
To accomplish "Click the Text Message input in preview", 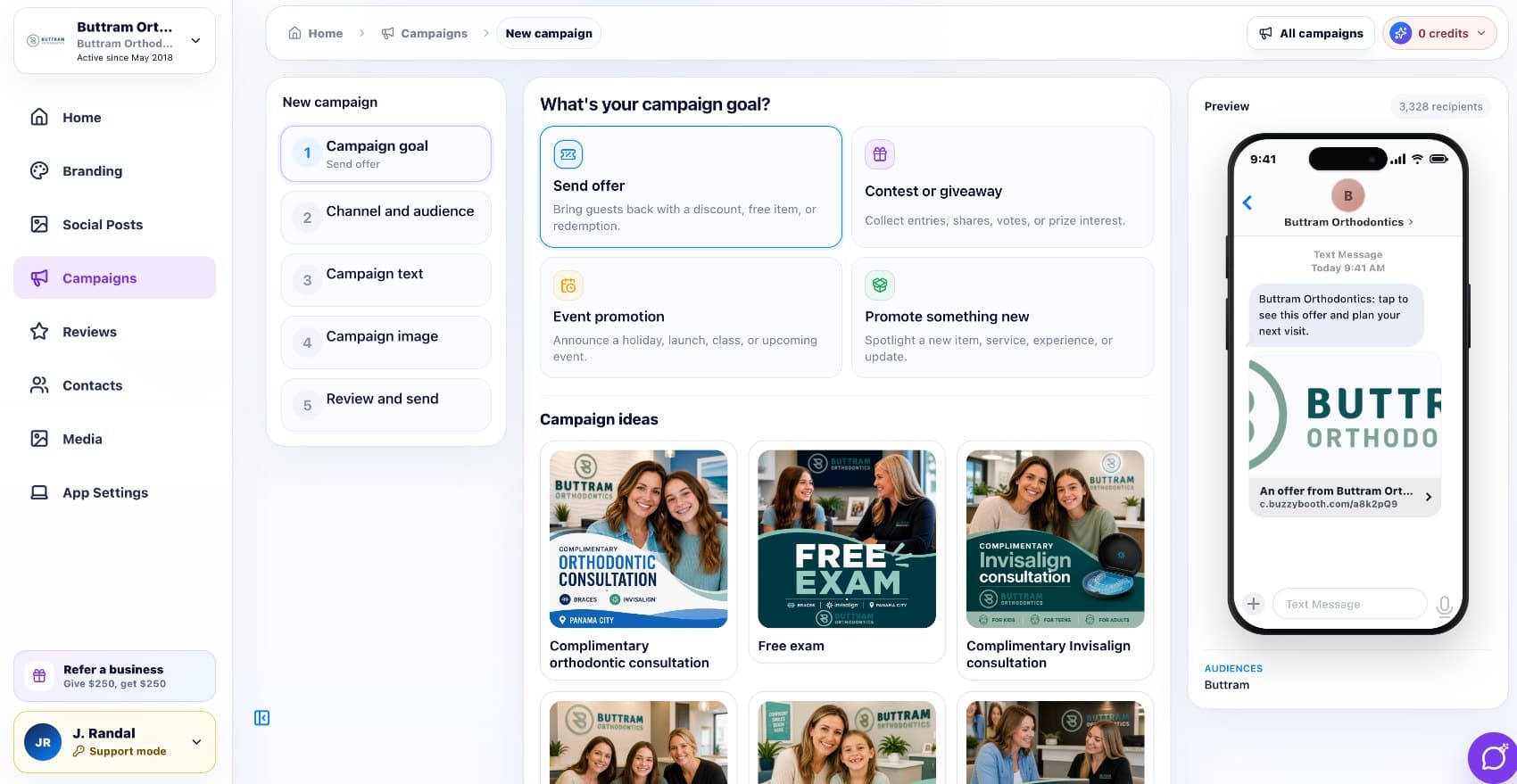I will tap(1348, 604).
